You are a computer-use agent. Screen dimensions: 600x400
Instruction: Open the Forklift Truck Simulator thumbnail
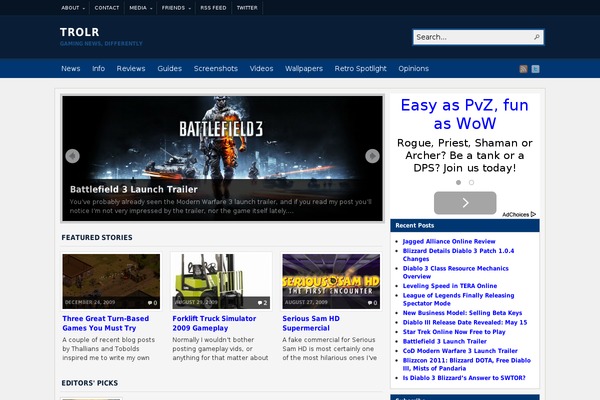(x=221, y=281)
